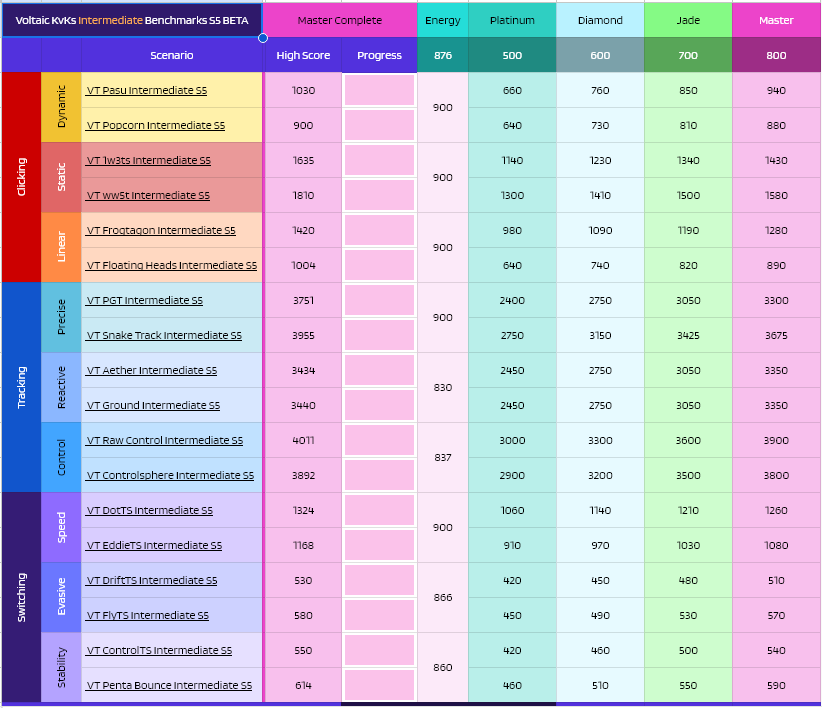Click the Stability subcategory cell
822x708 pixels.
click(x=61, y=668)
